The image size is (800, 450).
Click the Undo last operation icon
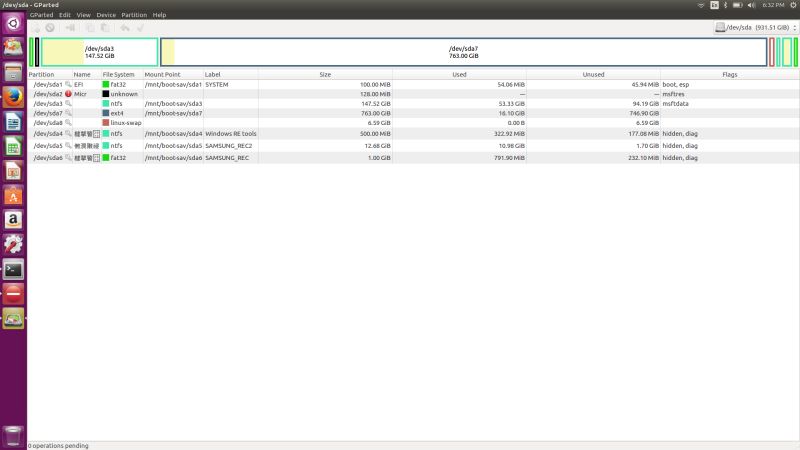pos(125,28)
